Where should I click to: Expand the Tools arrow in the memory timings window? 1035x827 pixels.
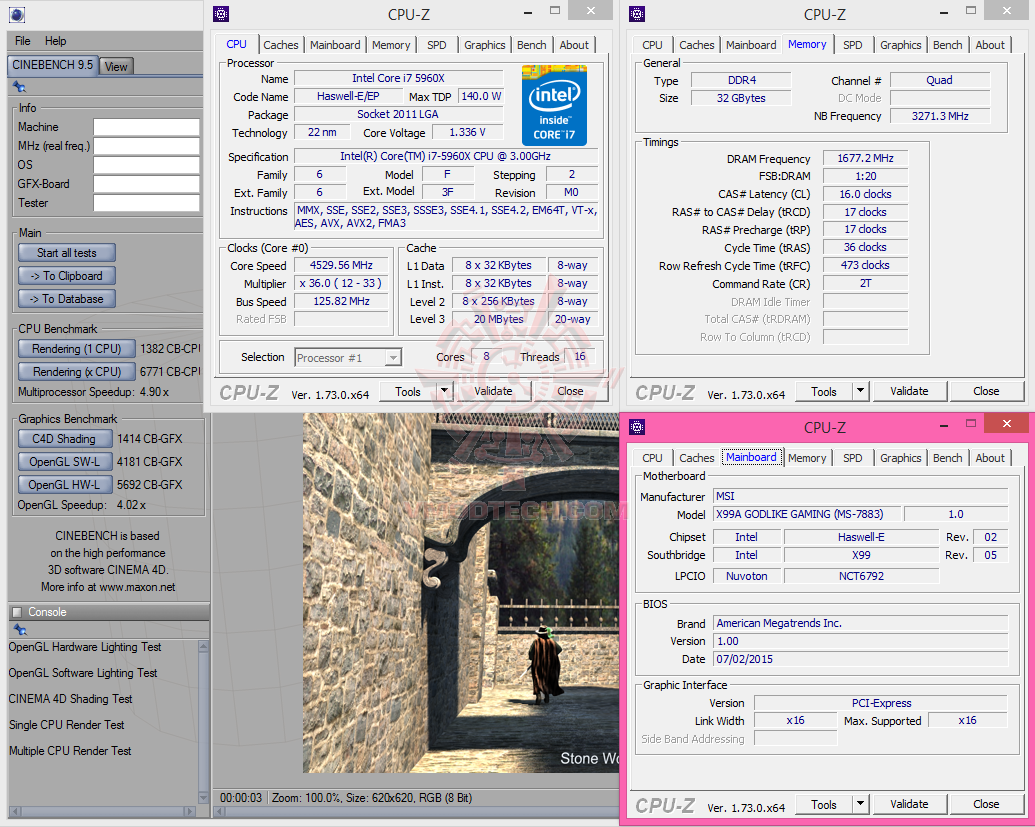(860, 392)
